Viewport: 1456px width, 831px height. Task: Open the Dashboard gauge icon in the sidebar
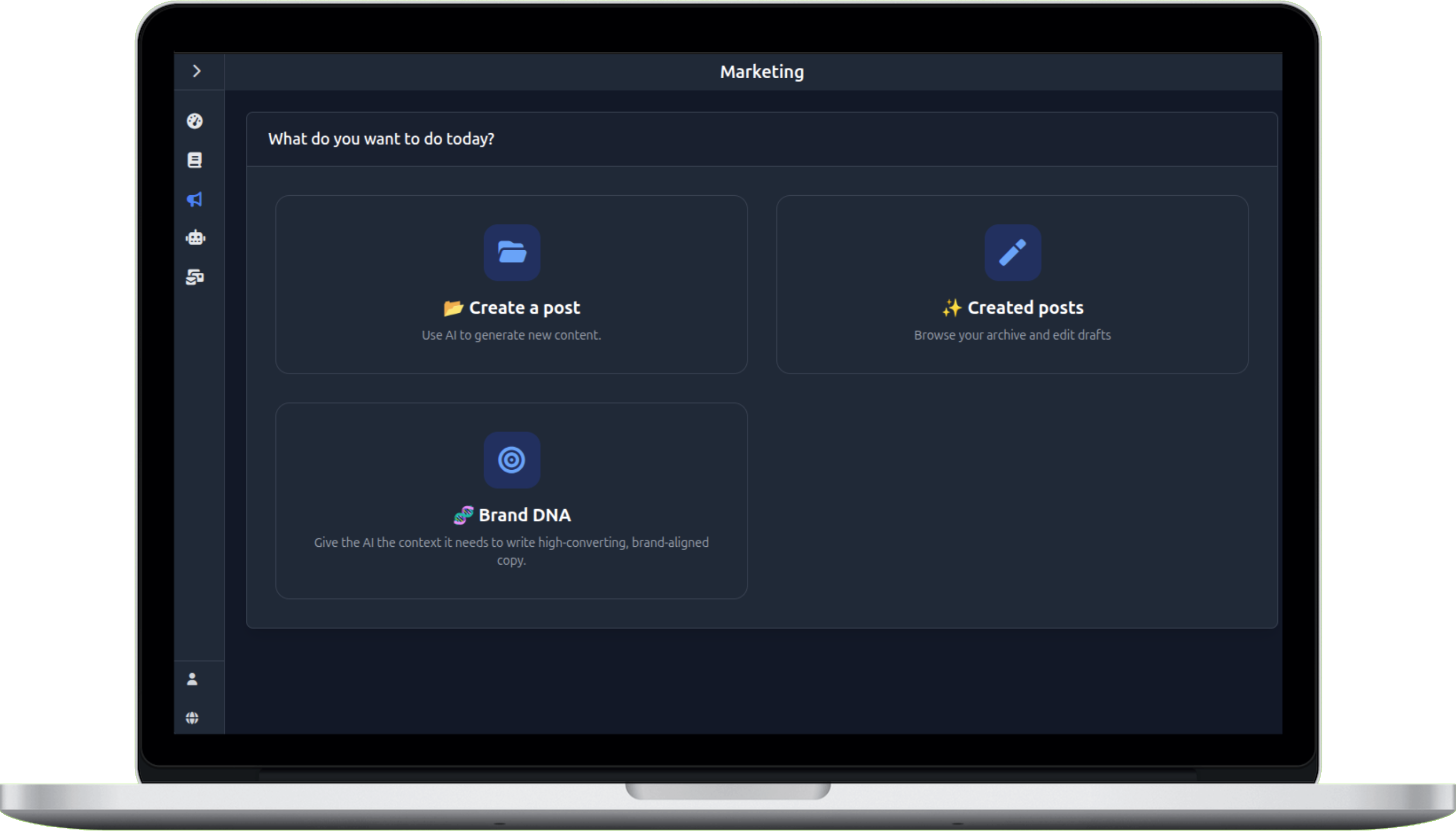pos(195,121)
